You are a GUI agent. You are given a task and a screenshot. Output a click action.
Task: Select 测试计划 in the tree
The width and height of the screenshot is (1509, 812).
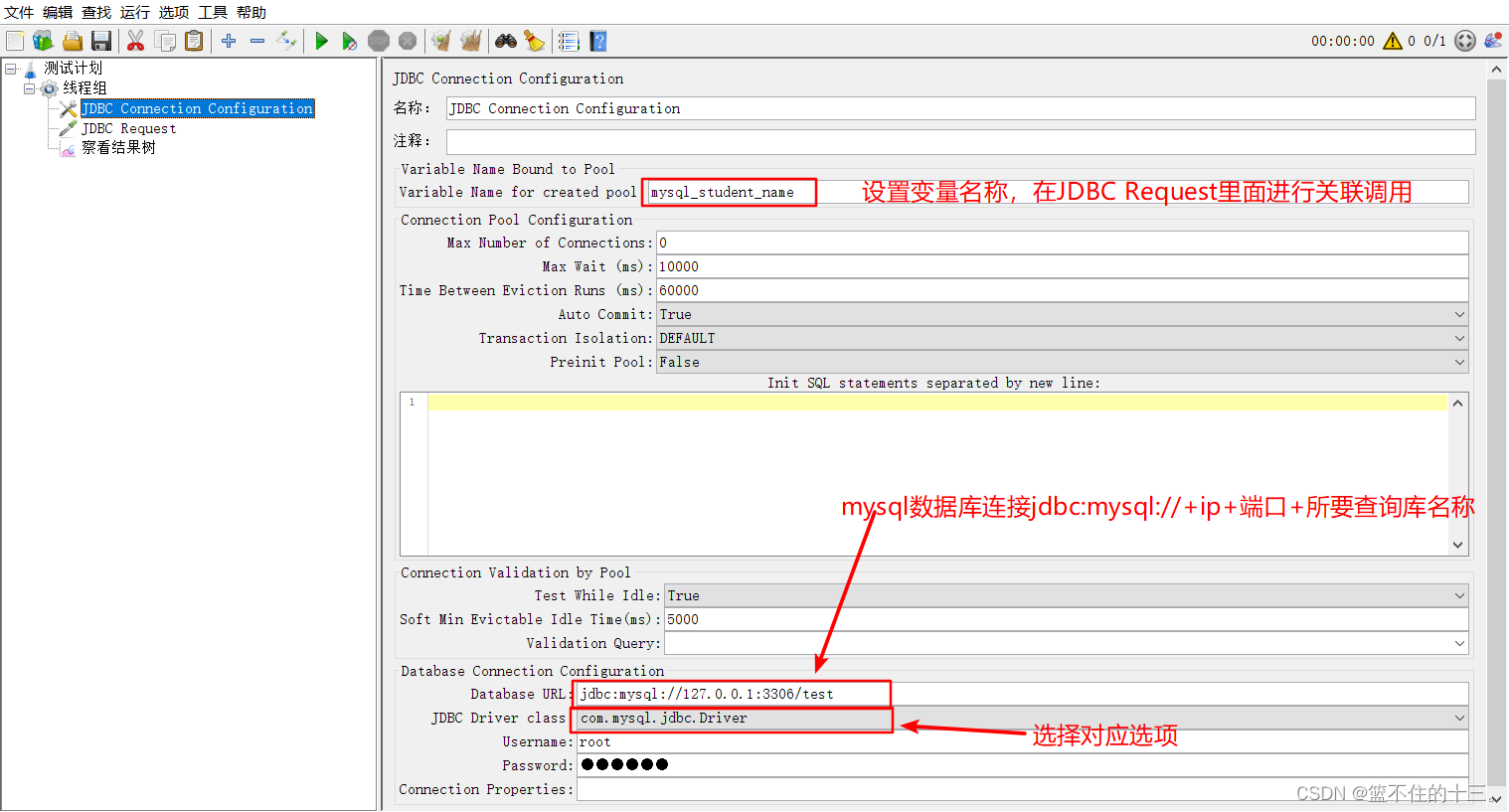point(73,68)
